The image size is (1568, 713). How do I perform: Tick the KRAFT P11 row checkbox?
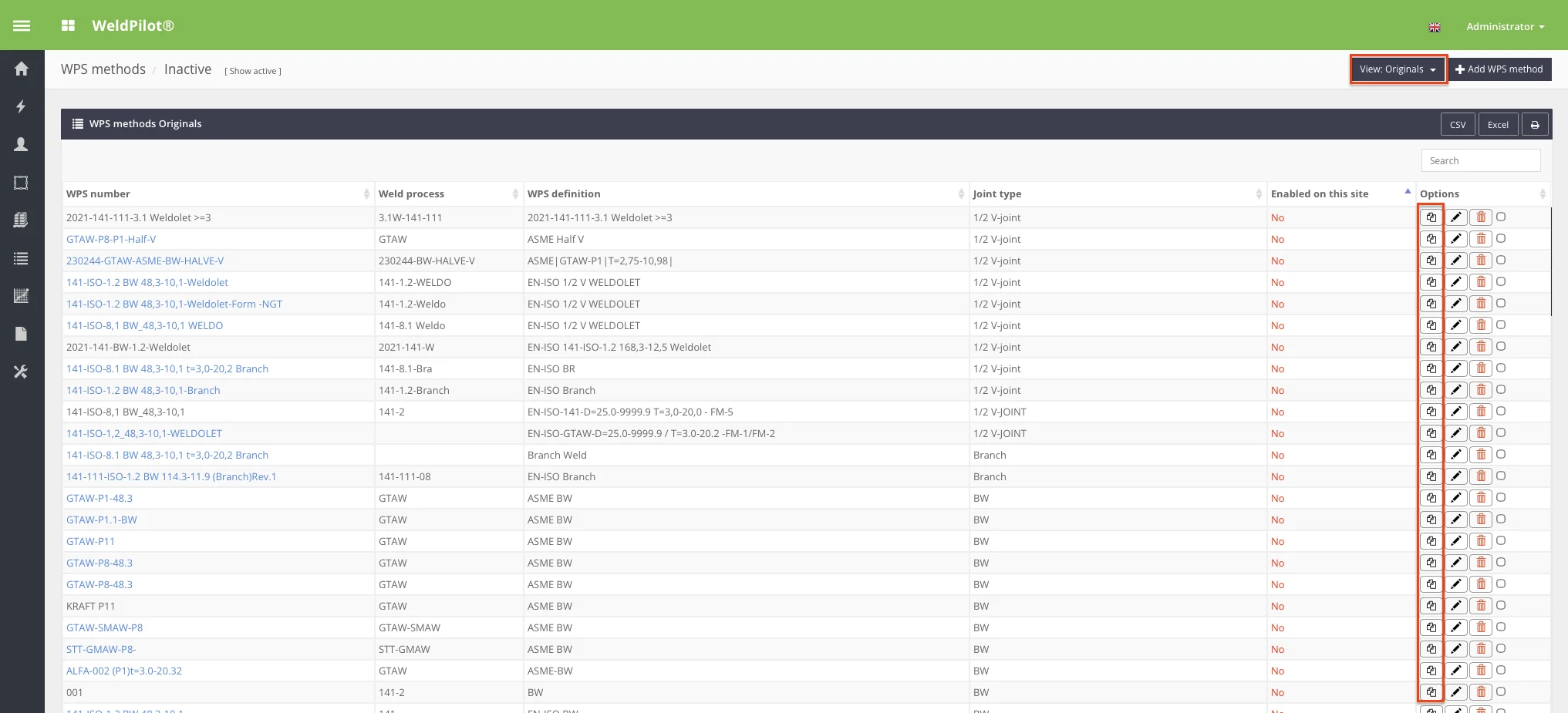1501,605
